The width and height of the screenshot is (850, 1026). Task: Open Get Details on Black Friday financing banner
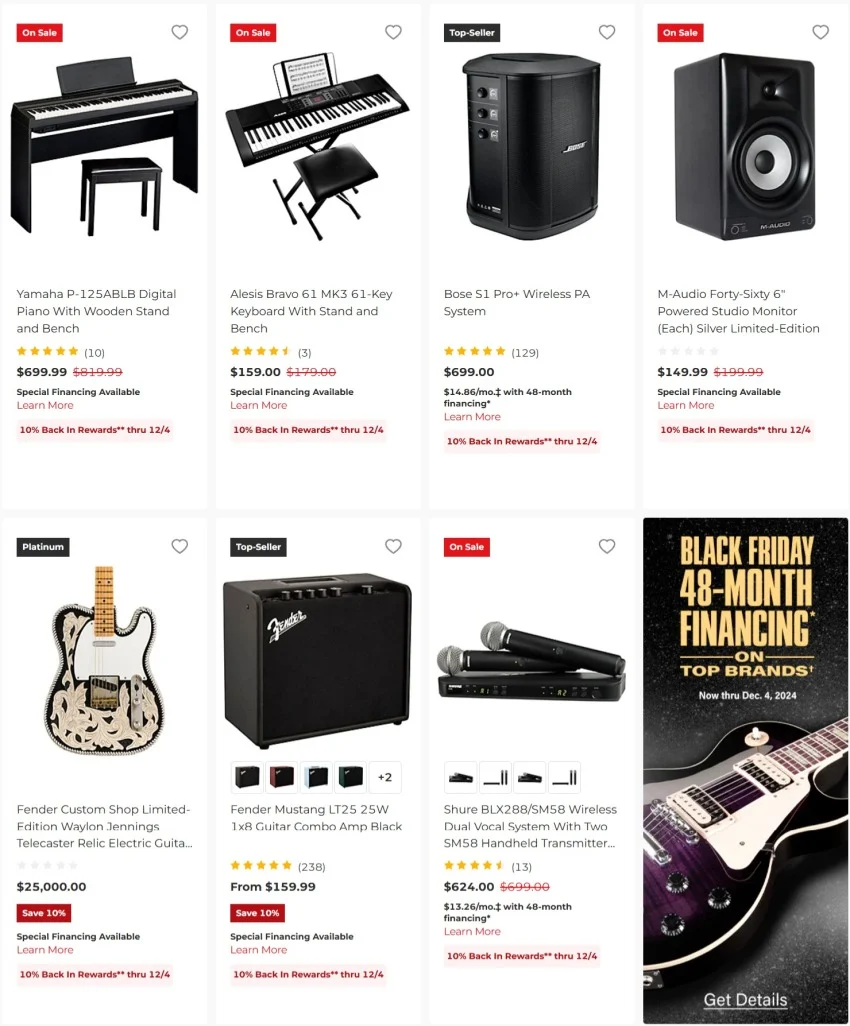[x=745, y=1000]
